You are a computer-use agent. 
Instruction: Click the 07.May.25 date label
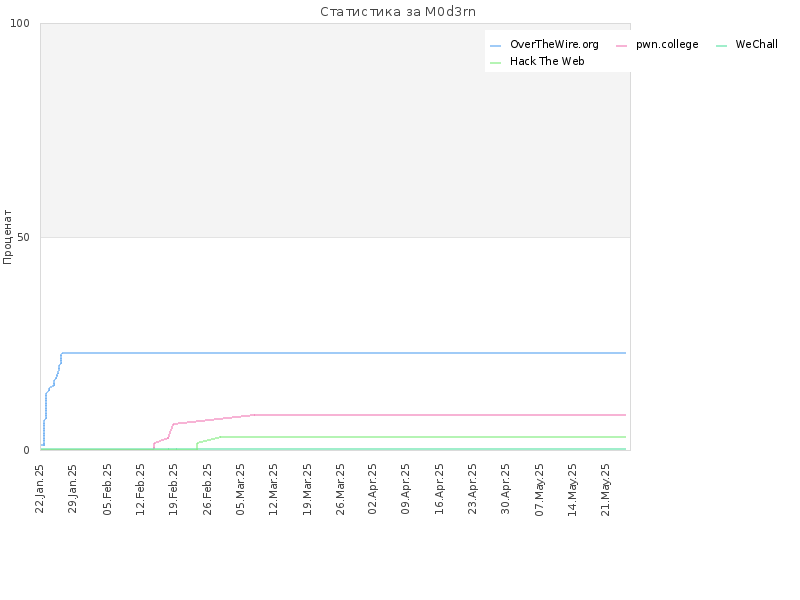tap(539, 490)
